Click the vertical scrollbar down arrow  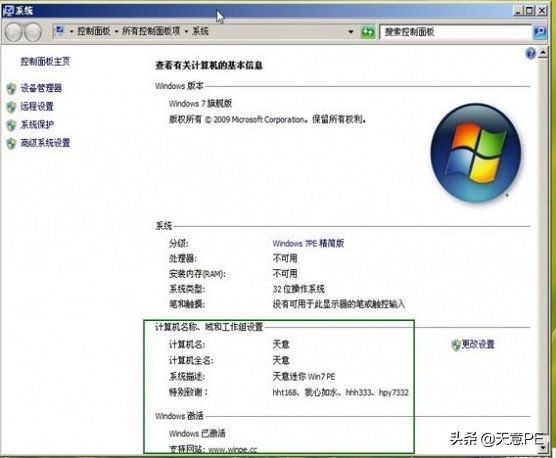tap(543, 448)
